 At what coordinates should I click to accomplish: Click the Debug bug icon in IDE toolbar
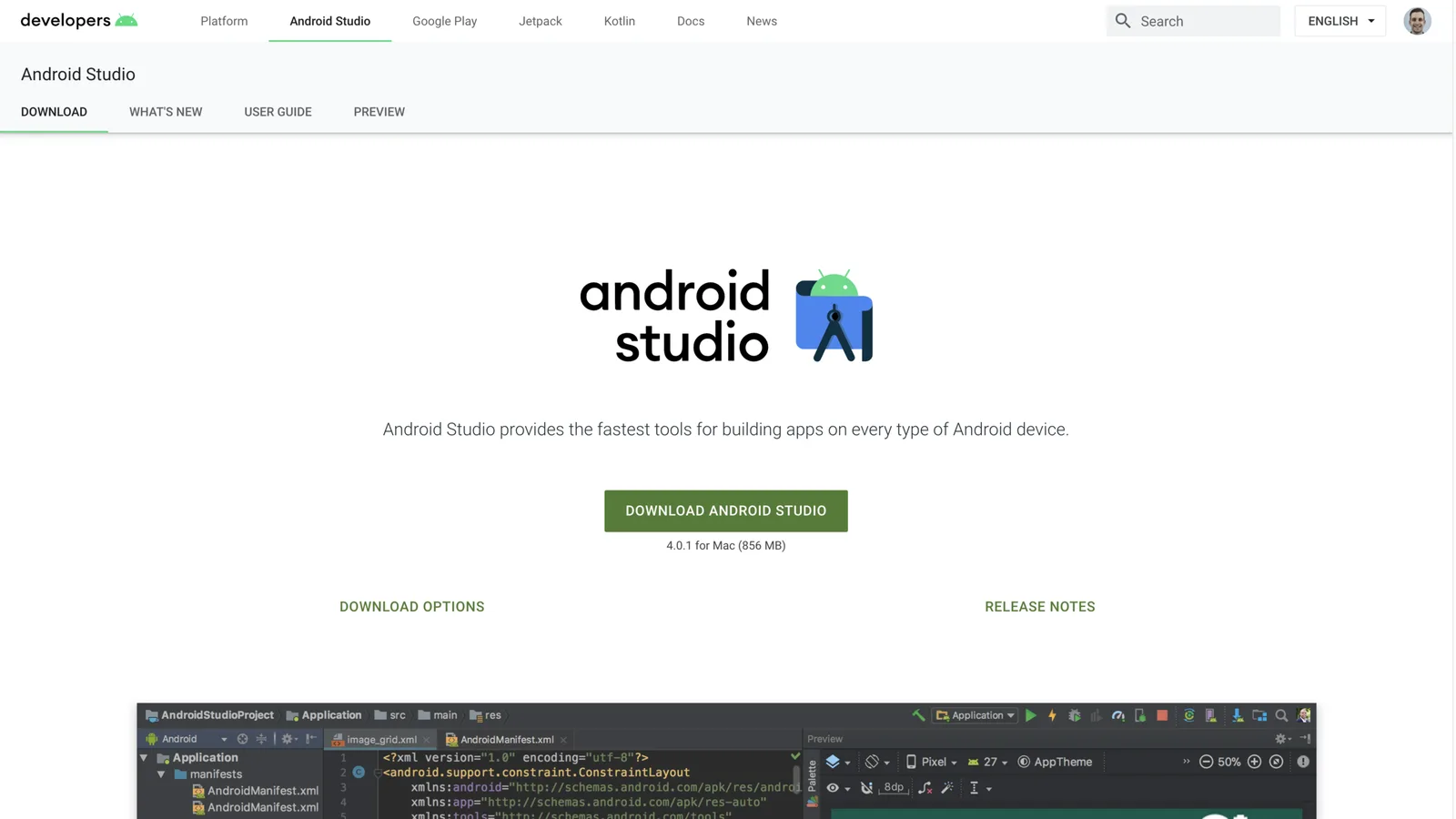pos(1075,715)
